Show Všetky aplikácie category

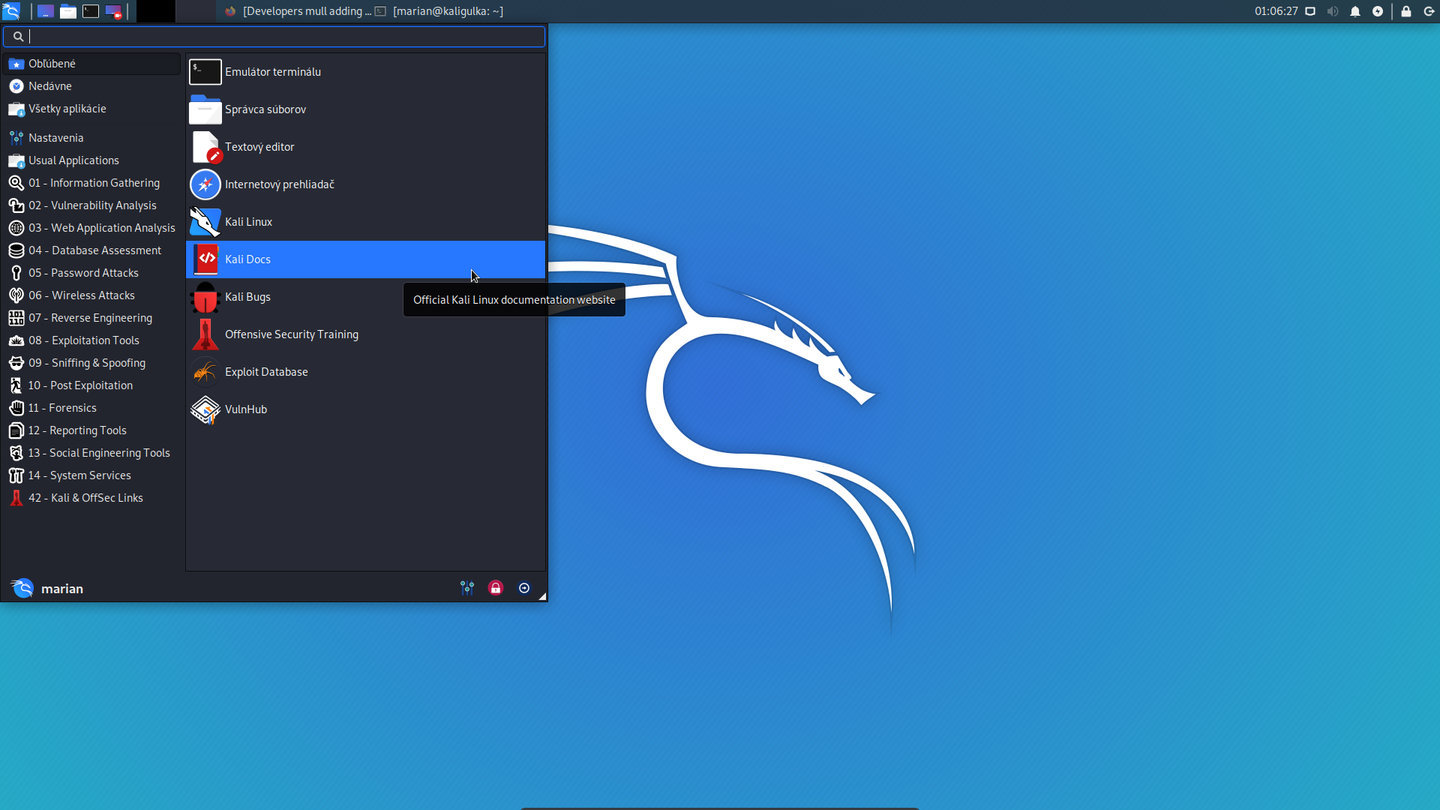(92, 109)
